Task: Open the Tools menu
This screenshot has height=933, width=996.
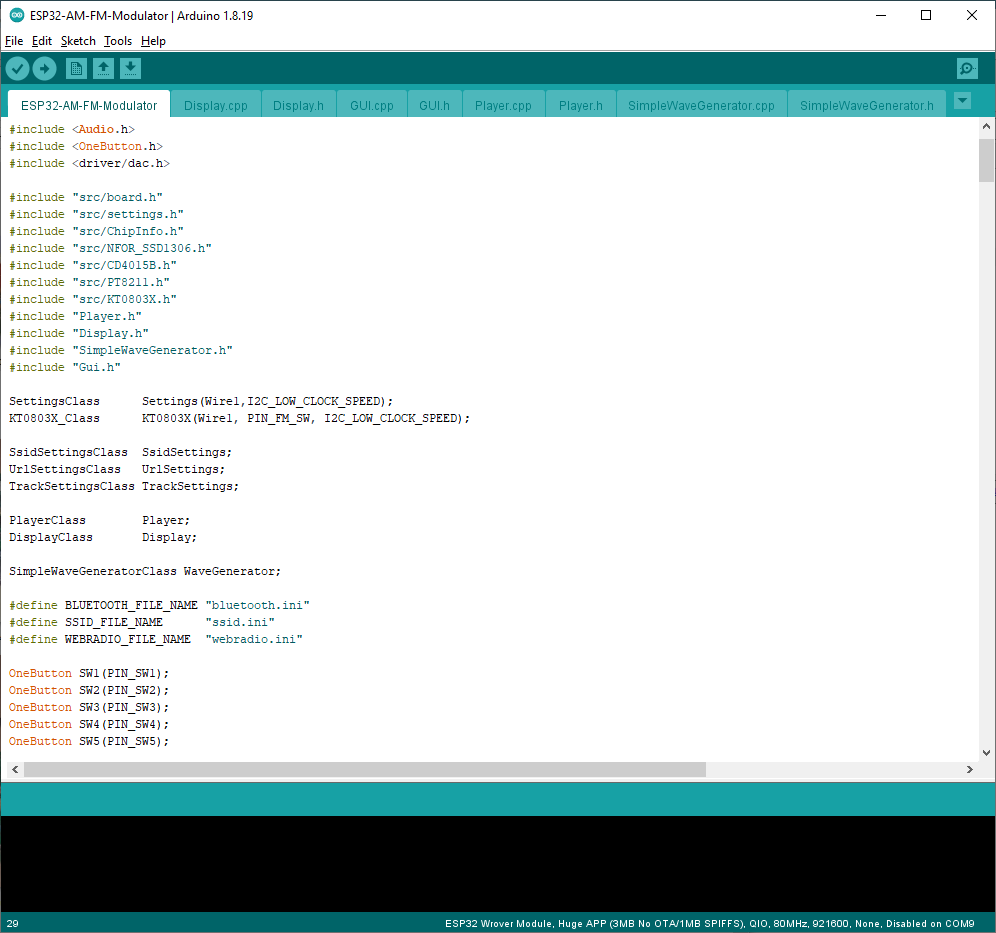Action: tap(118, 41)
